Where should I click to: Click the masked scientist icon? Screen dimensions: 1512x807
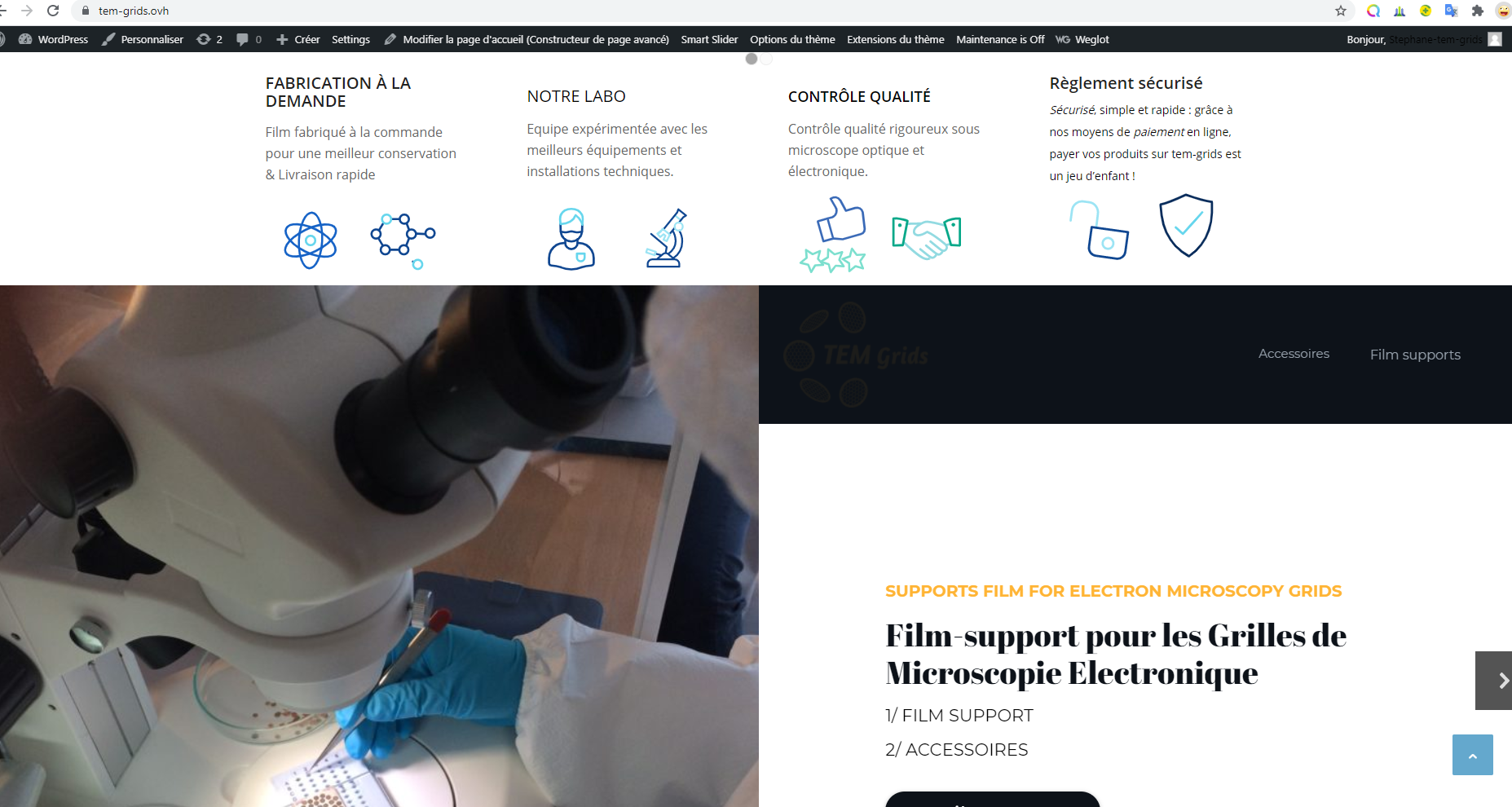tap(571, 239)
